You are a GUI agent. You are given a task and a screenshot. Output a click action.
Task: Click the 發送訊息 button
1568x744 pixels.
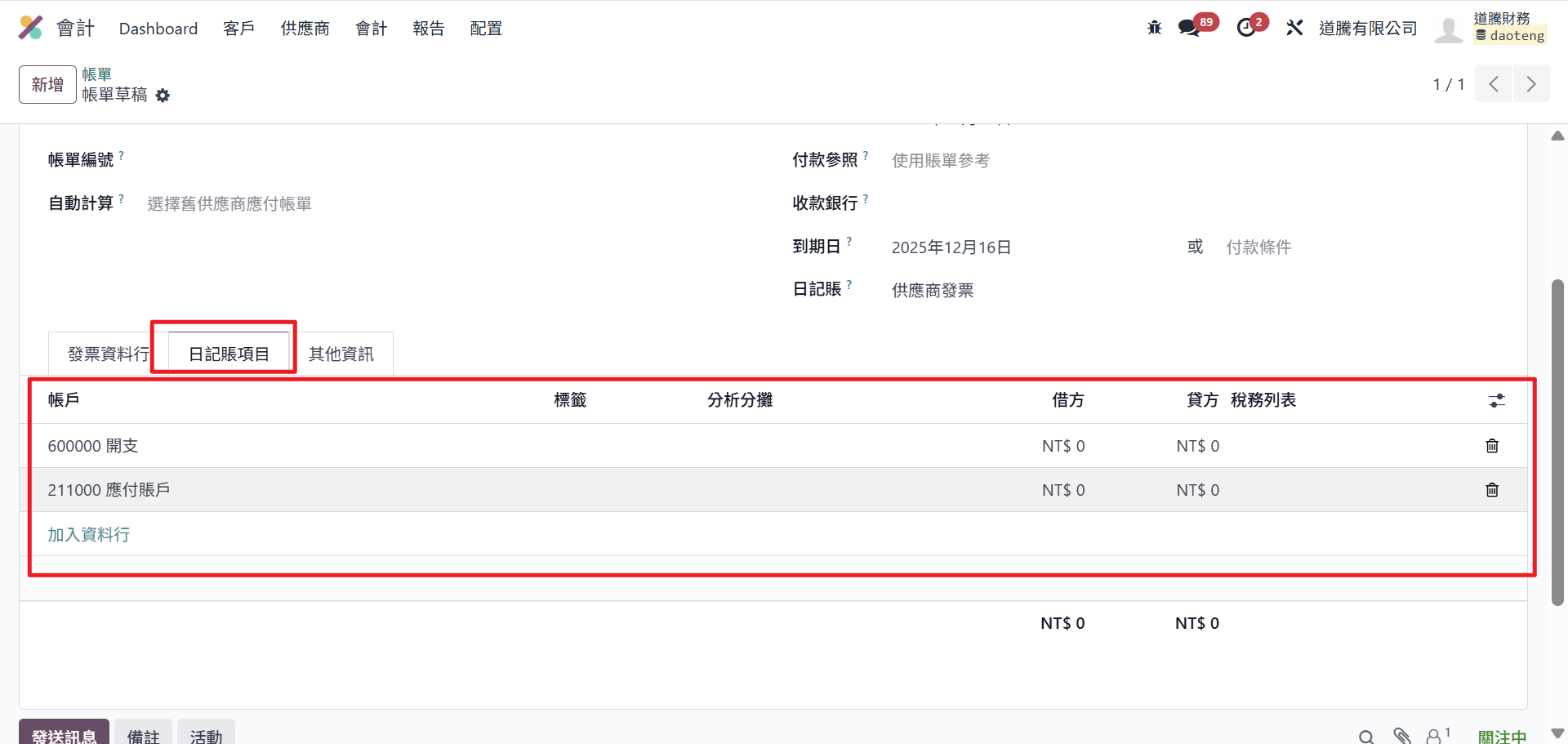pos(64,735)
